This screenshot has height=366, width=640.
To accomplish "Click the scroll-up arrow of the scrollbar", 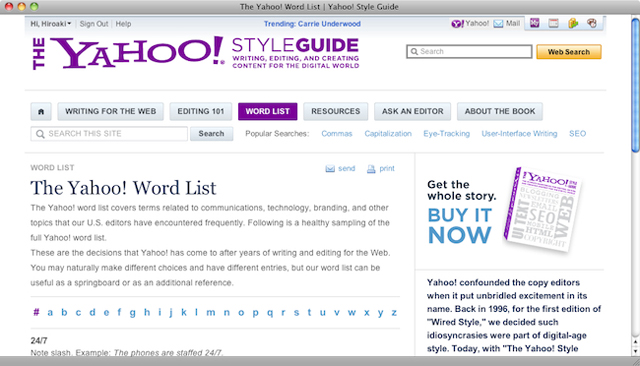I will (636, 342).
